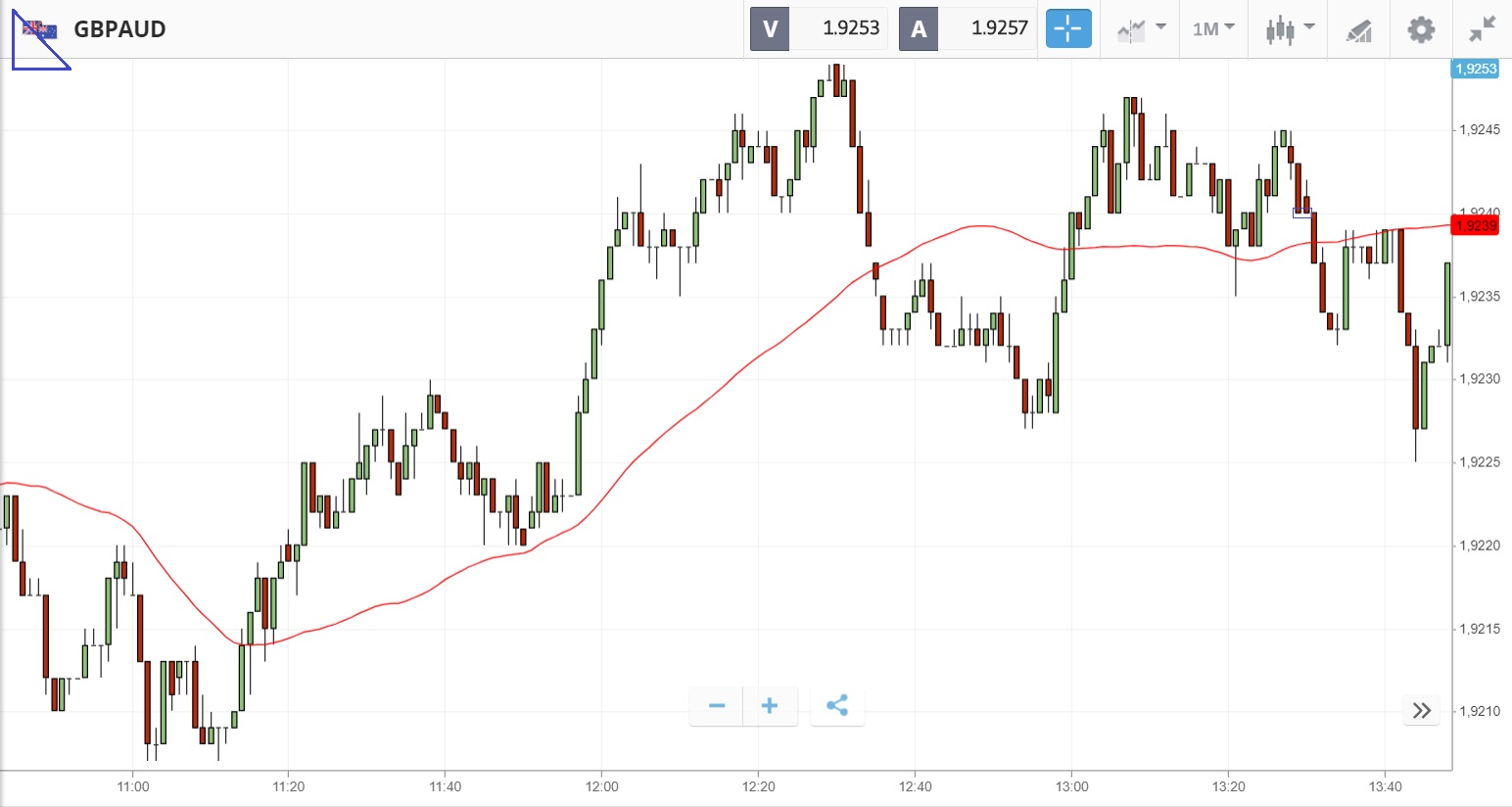Open chart settings gear

tap(1421, 29)
